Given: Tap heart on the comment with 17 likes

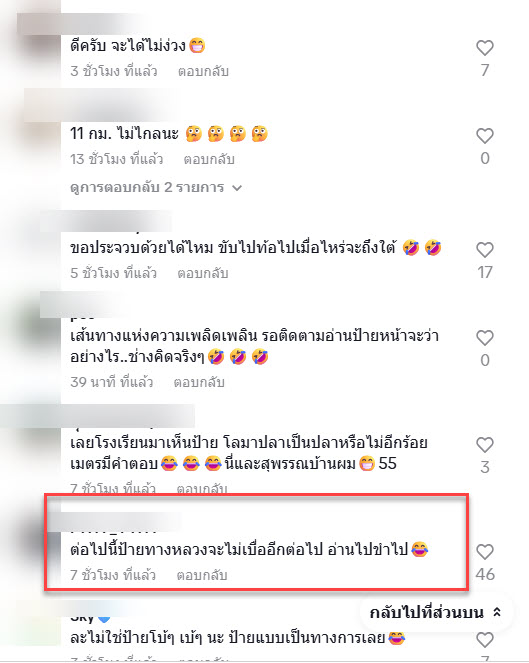Looking at the screenshot, I should pyautogui.click(x=485, y=250).
